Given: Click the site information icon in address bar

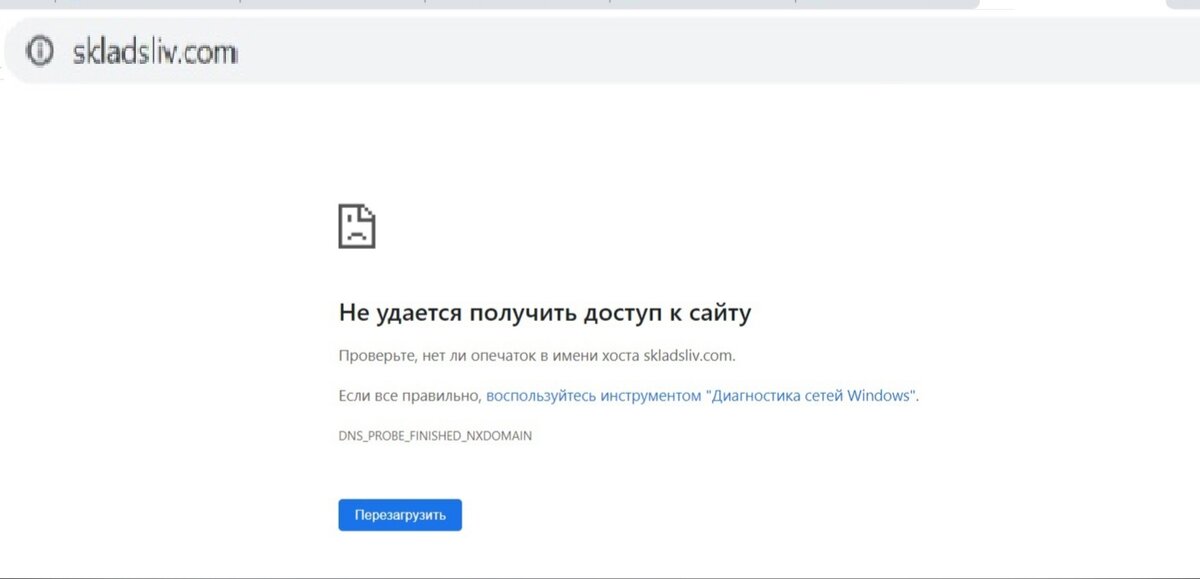Looking at the screenshot, I should click(x=40, y=51).
